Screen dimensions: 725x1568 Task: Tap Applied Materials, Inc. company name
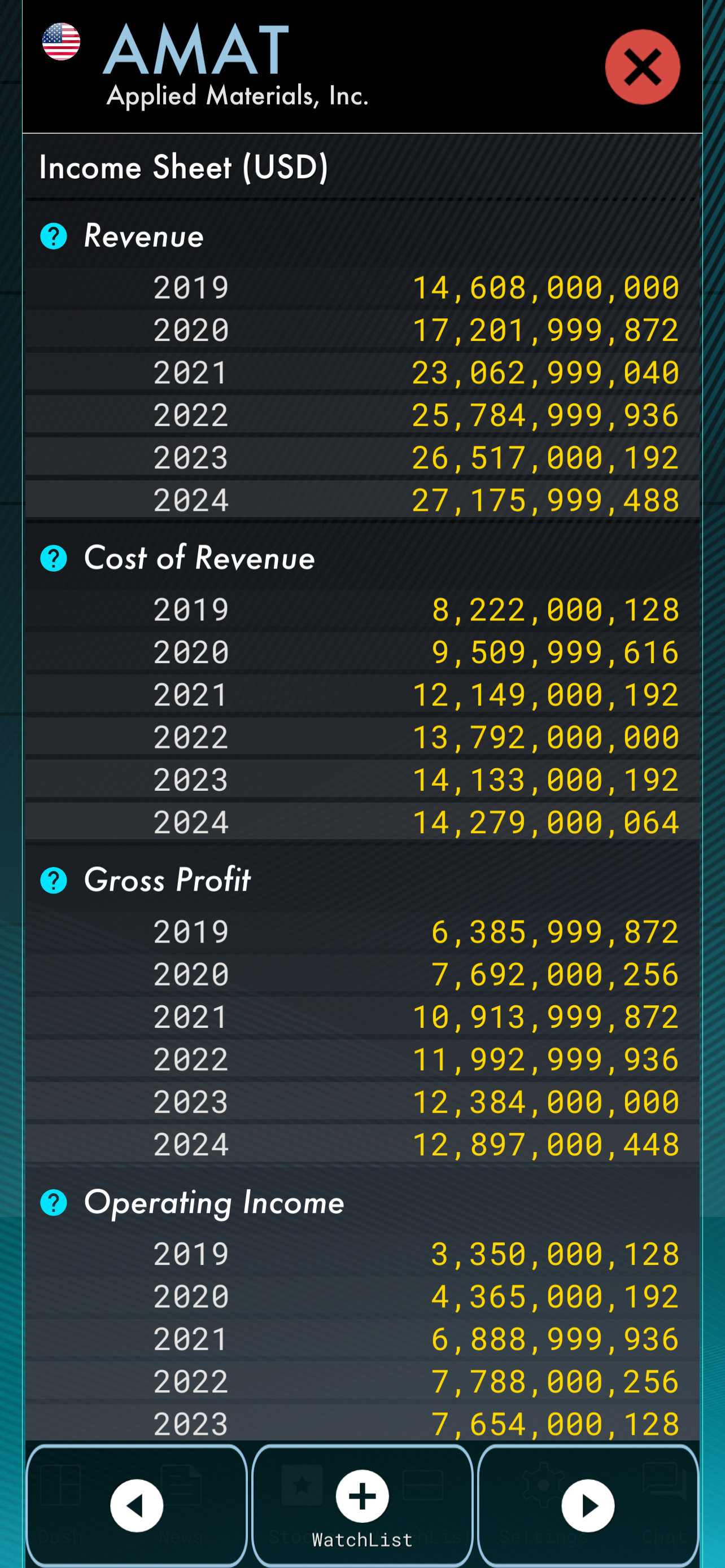[237, 96]
